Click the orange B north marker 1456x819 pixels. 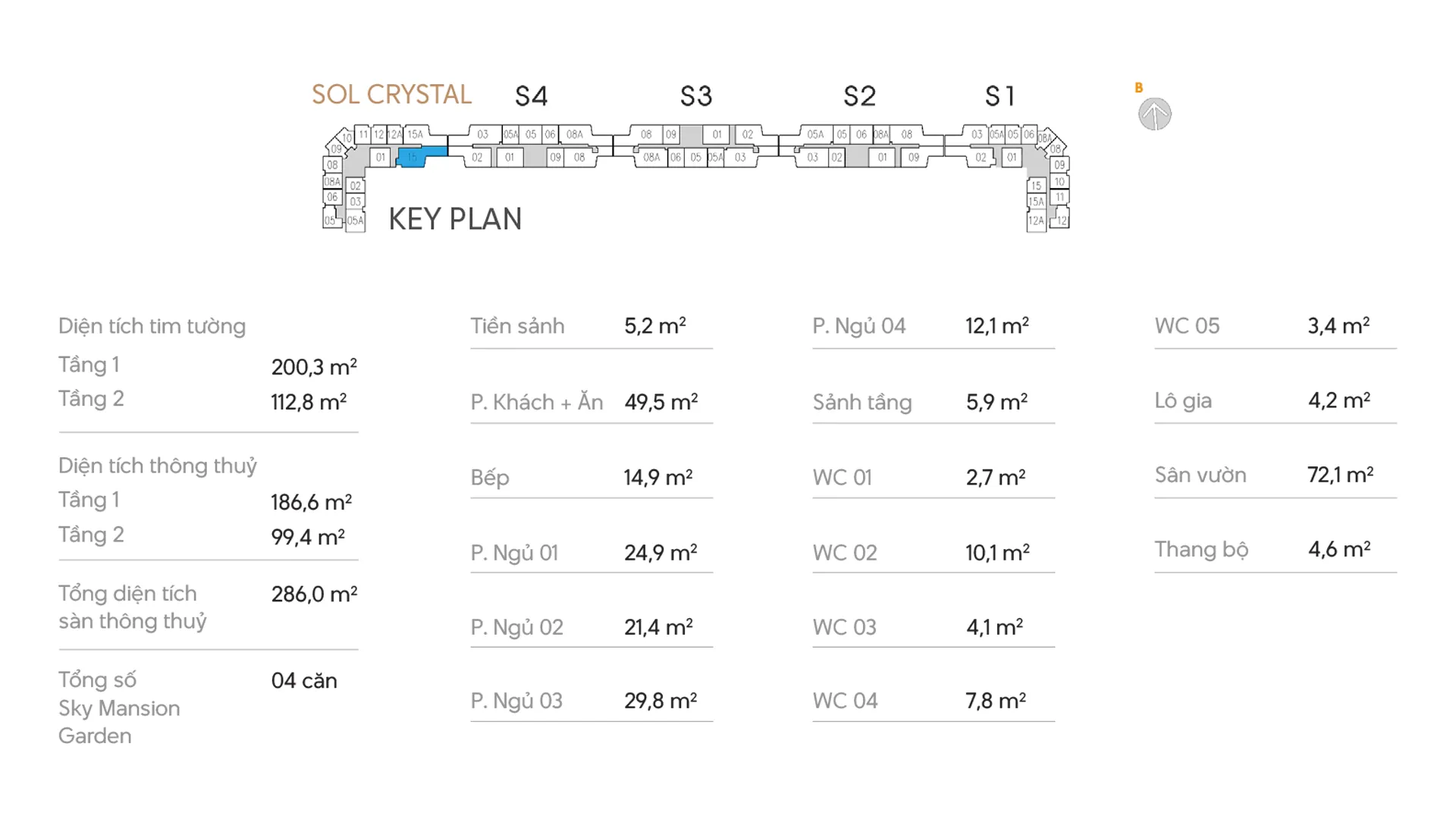[x=1138, y=88]
